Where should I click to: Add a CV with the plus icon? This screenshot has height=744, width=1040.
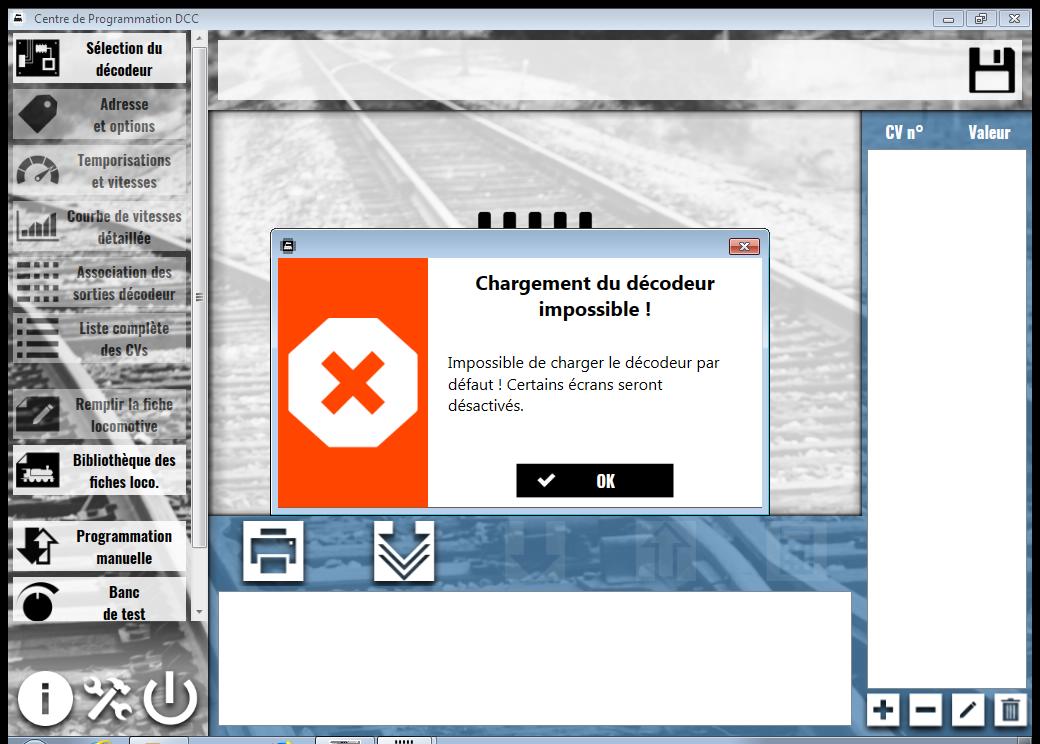[883, 710]
